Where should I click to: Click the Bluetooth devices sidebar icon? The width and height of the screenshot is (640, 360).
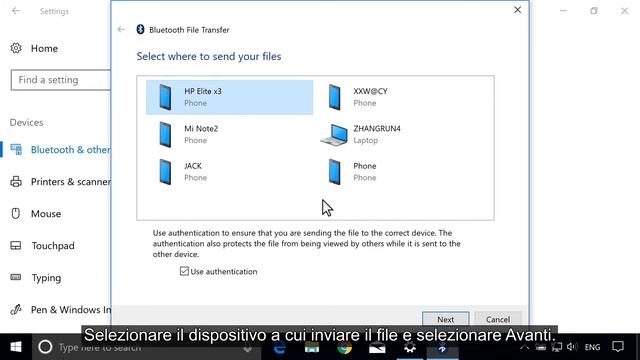[16, 150]
